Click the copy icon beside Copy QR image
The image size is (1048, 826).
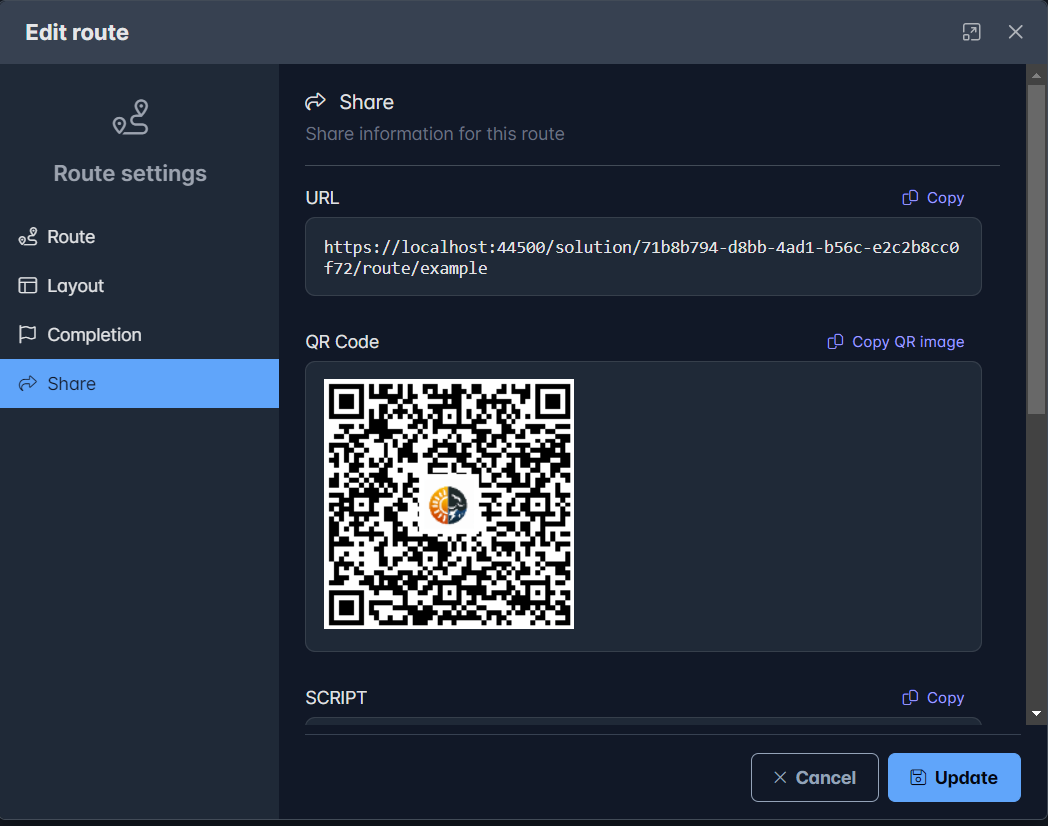coord(835,342)
